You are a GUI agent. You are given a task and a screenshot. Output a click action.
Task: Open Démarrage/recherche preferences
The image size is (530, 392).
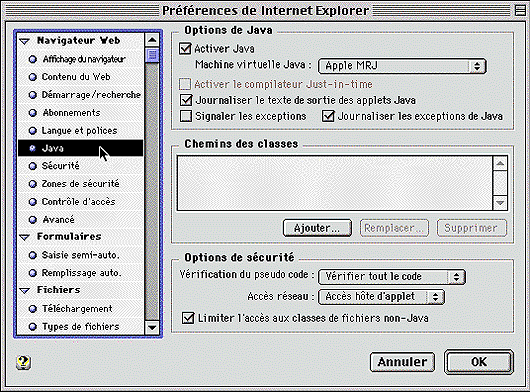(80, 95)
